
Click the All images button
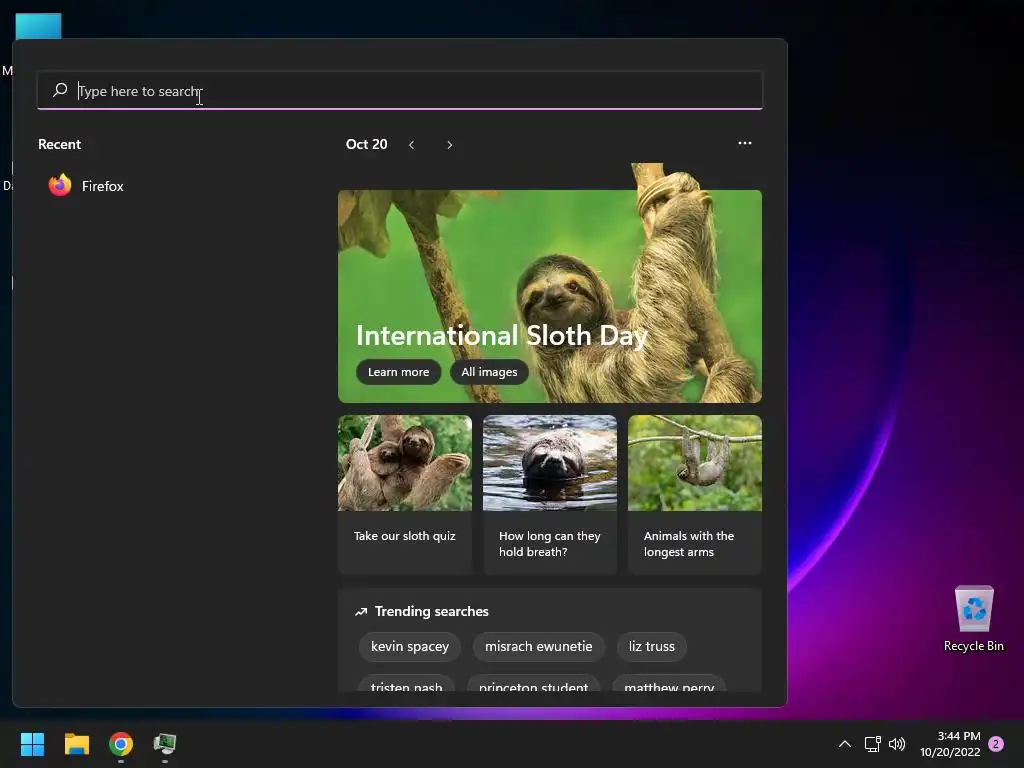click(489, 372)
